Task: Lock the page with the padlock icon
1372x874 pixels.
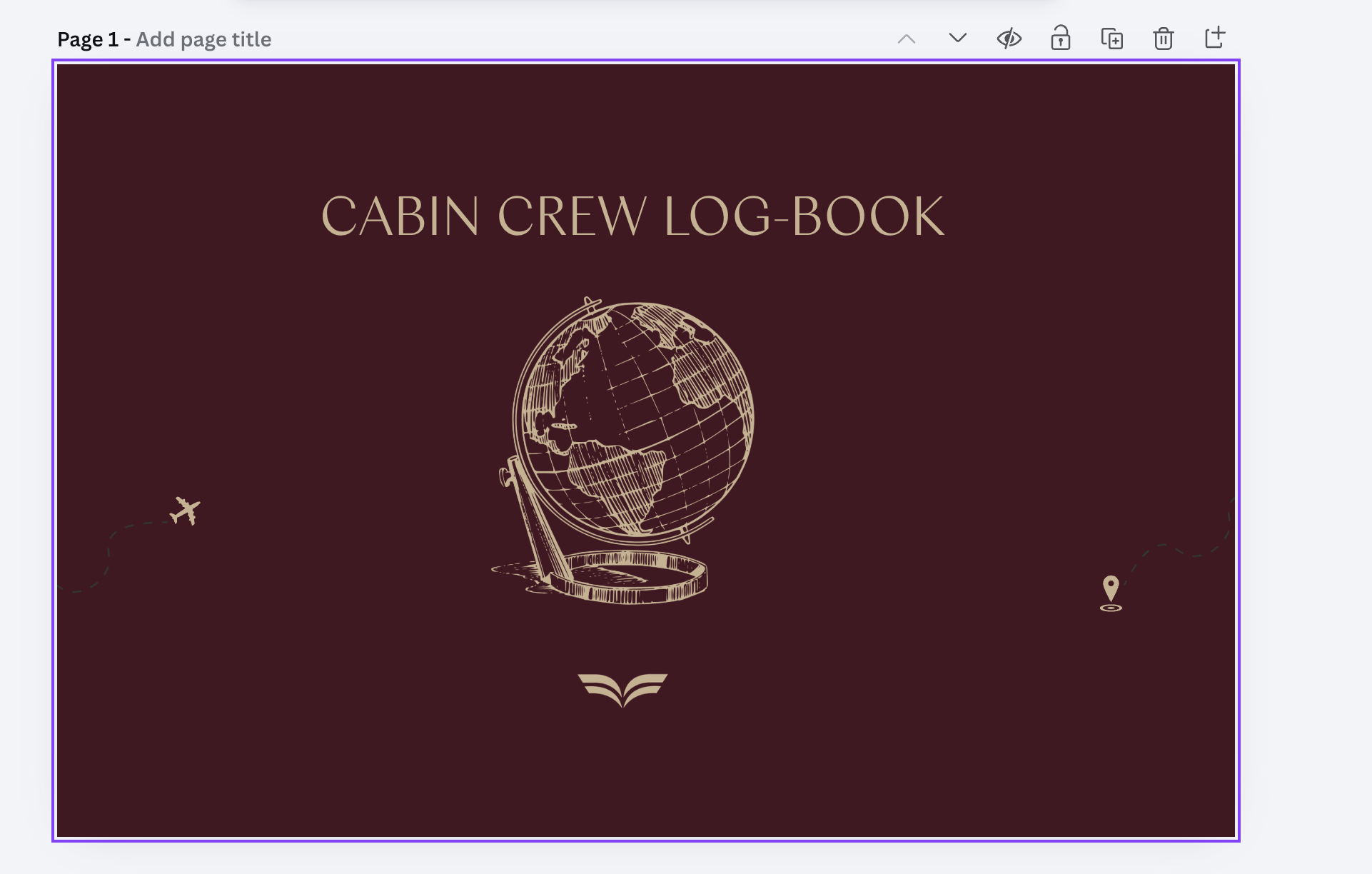Action: coord(1061,38)
